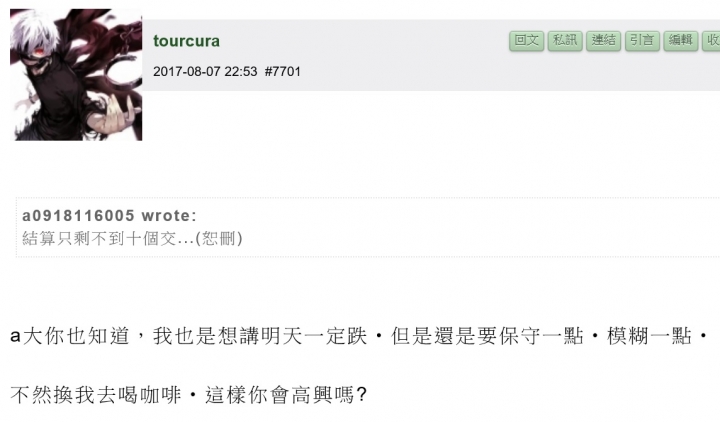
Task: Click the 編輯 edit button
Action: [x=681, y=40]
